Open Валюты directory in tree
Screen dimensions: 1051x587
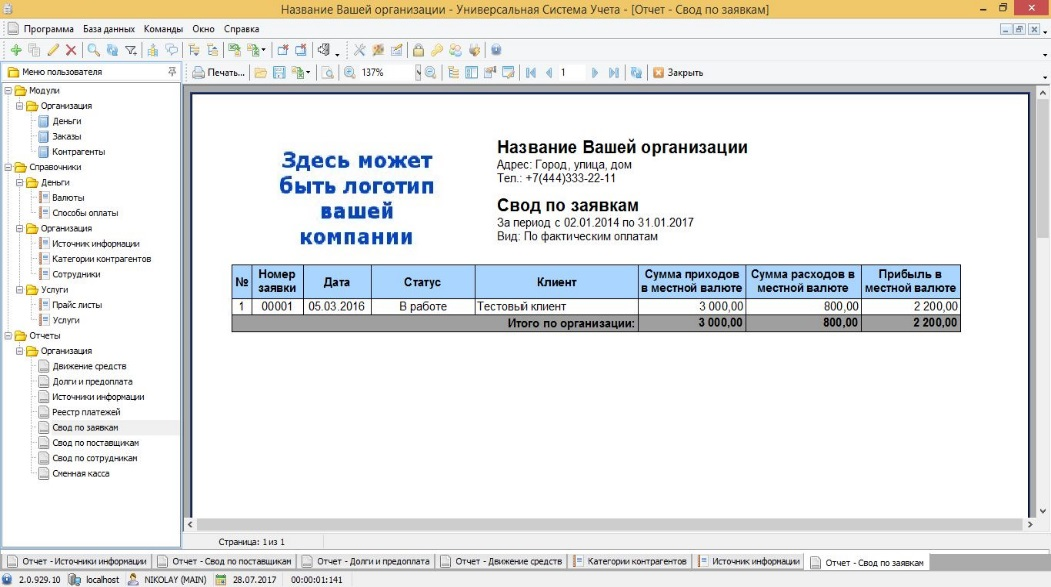coord(68,198)
